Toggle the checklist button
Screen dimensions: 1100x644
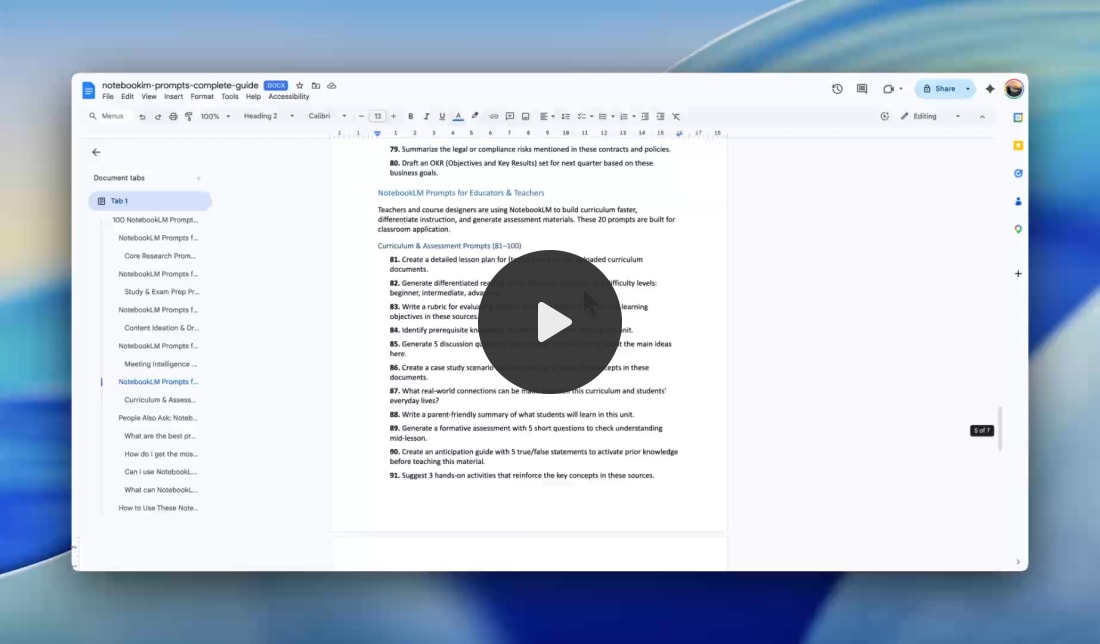[582, 116]
